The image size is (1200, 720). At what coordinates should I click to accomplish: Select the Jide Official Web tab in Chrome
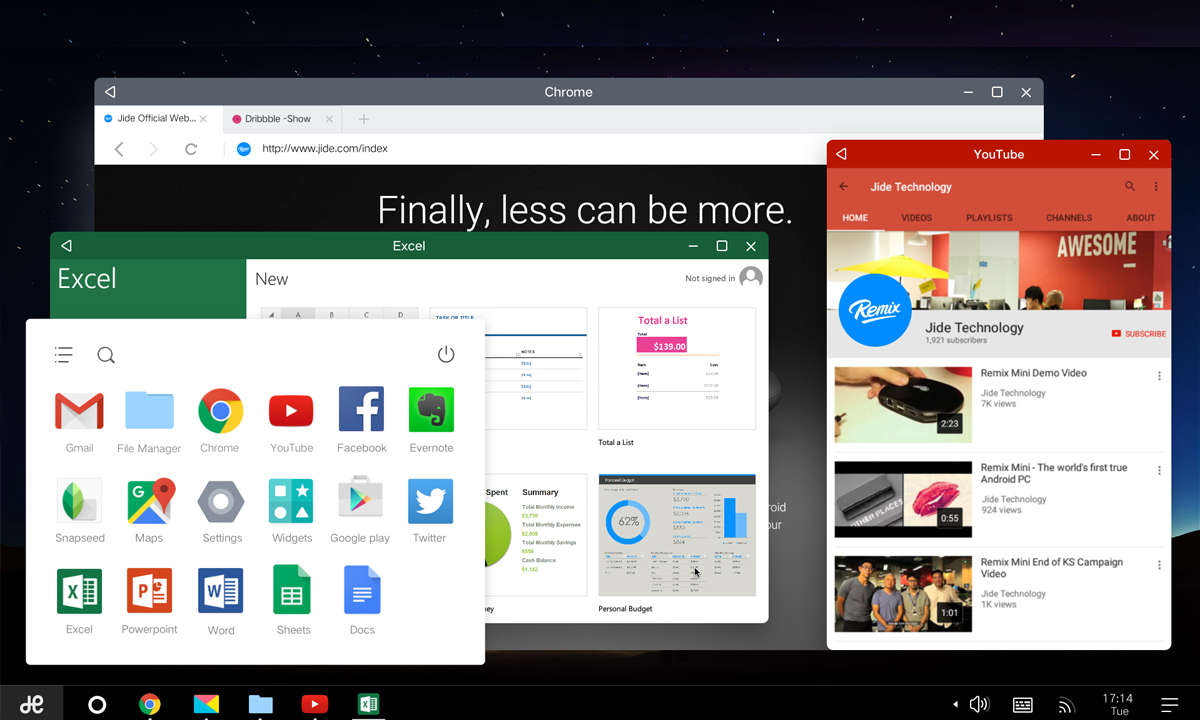(156, 118)
